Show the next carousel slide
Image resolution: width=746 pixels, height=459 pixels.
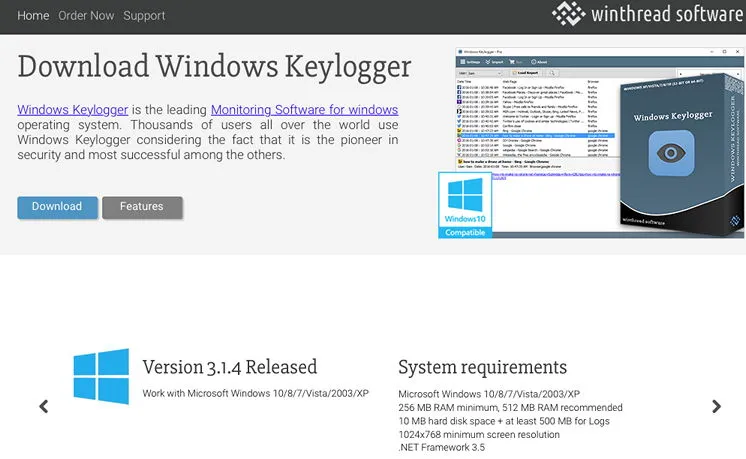[x=717, y=406]
